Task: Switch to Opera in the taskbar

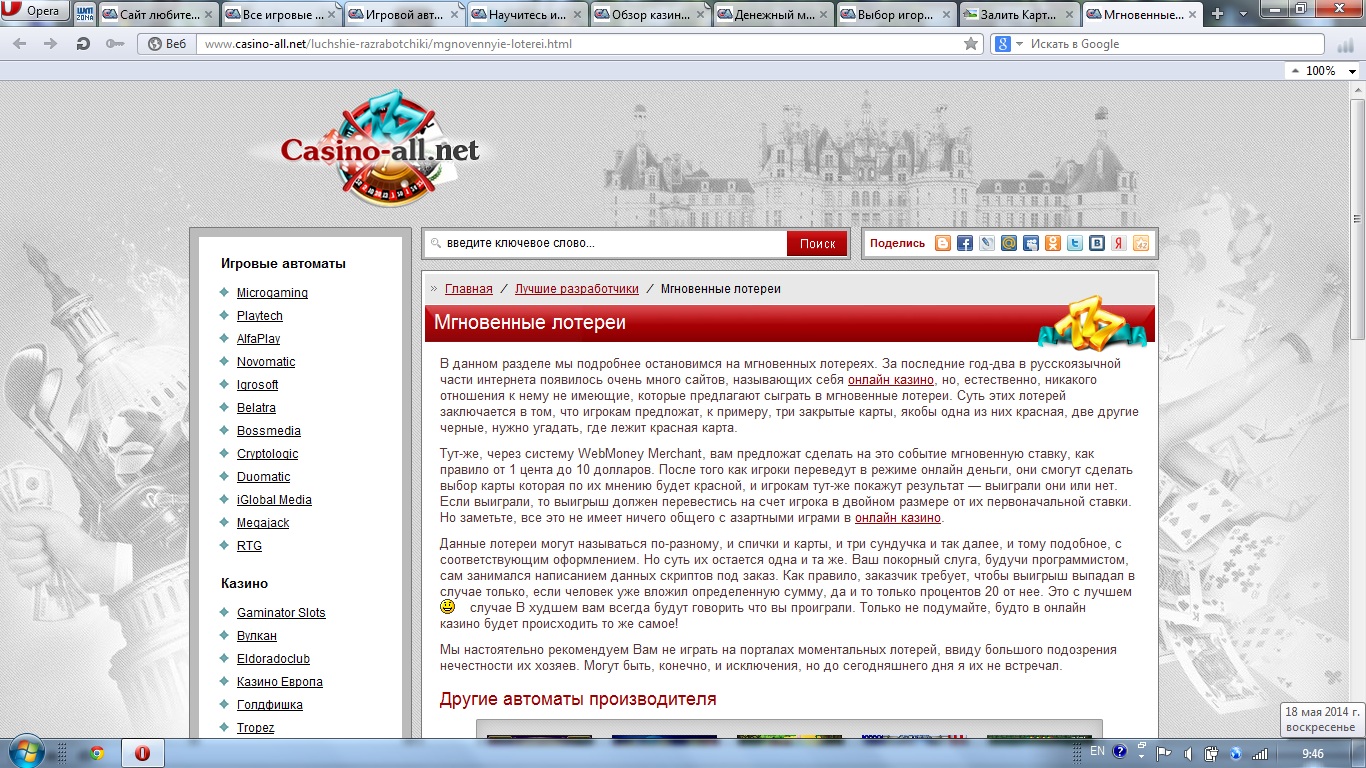Action: pos(143,753)
